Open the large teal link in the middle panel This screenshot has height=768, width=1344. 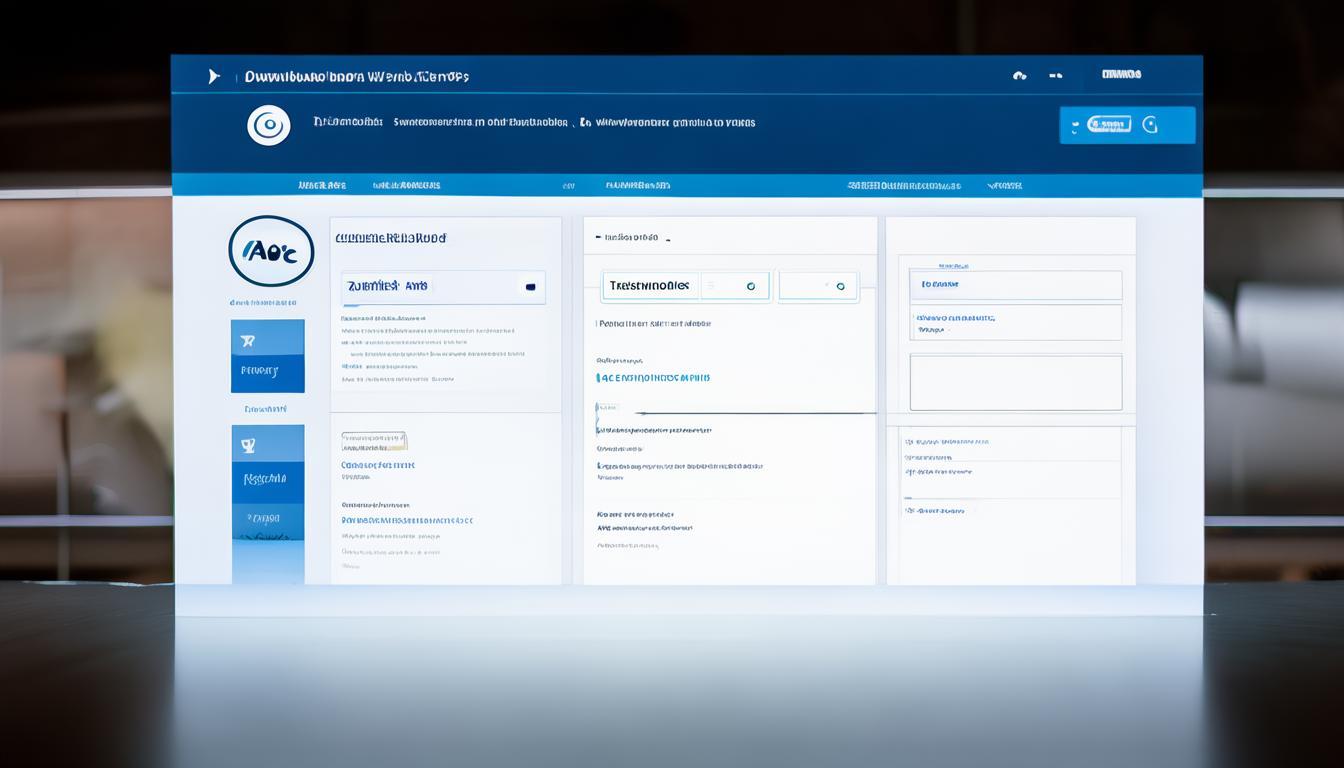pos(653,378)
